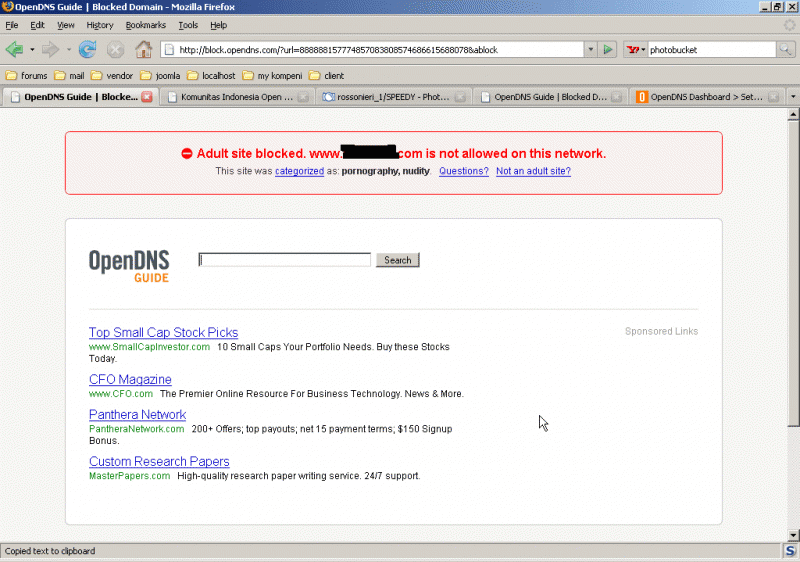This screenshot has width=800, height=562.
Task: Focus the OpenDNS Guide search field
Action: (285, 260)
